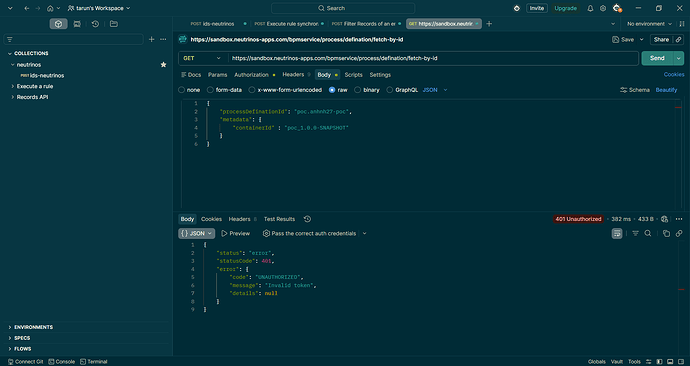The width and height of the screenshot is (690, 366).
Task: Select GraphQL body type
Action: (389, 90)
